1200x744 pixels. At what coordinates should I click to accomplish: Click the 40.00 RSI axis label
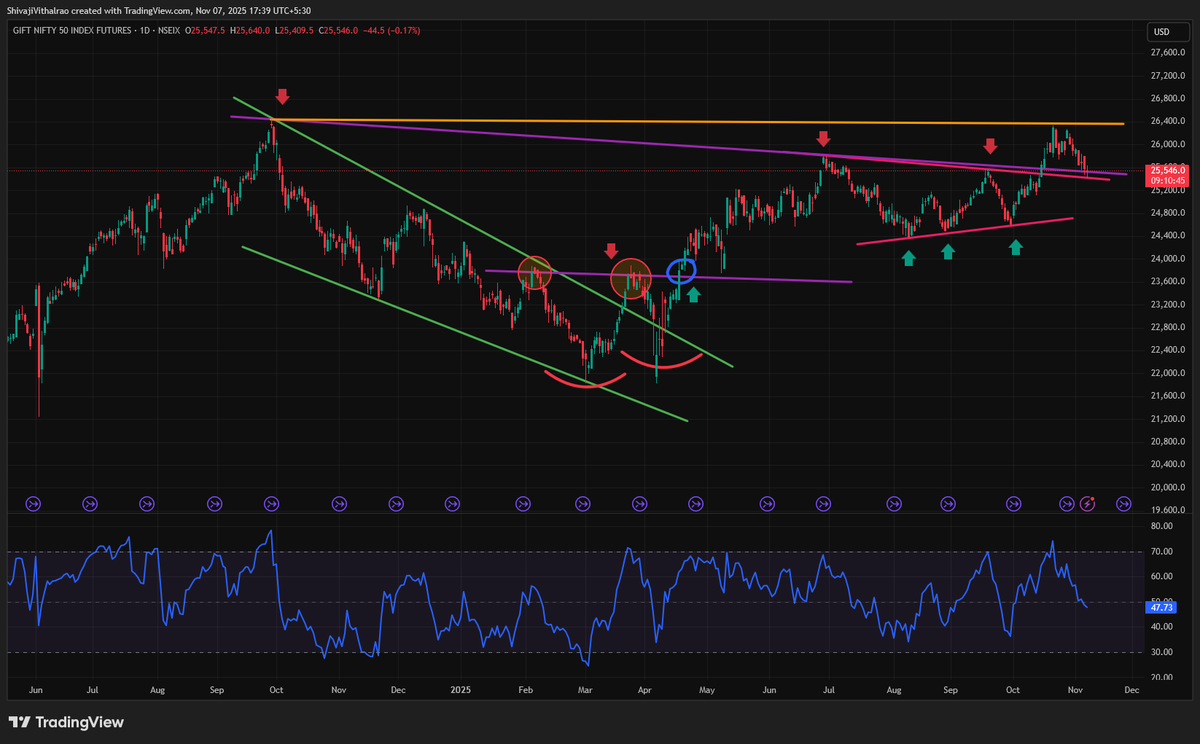coord(1161,627)
